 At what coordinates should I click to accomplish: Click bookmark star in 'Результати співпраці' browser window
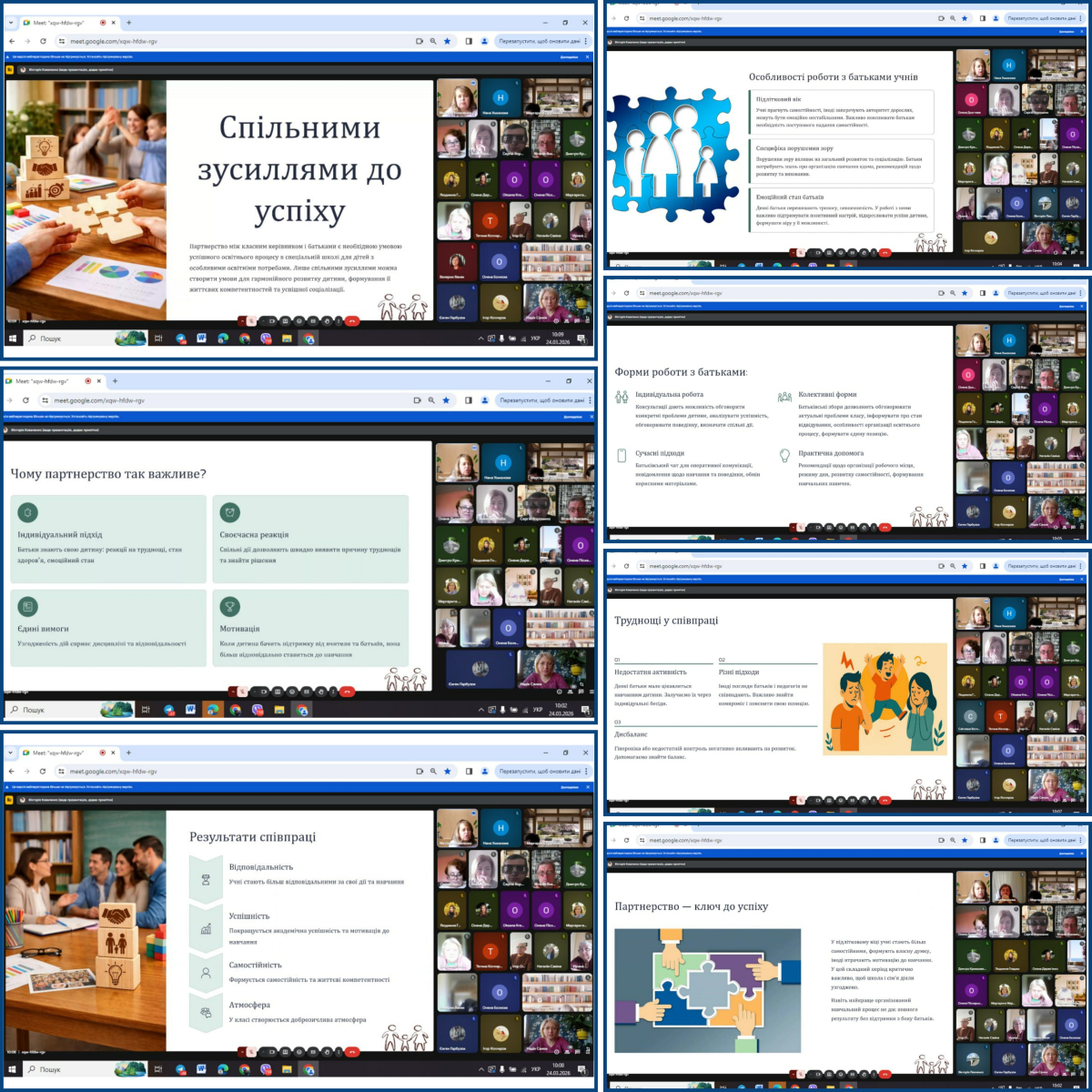pyautogui.click(x=447, y=771)
